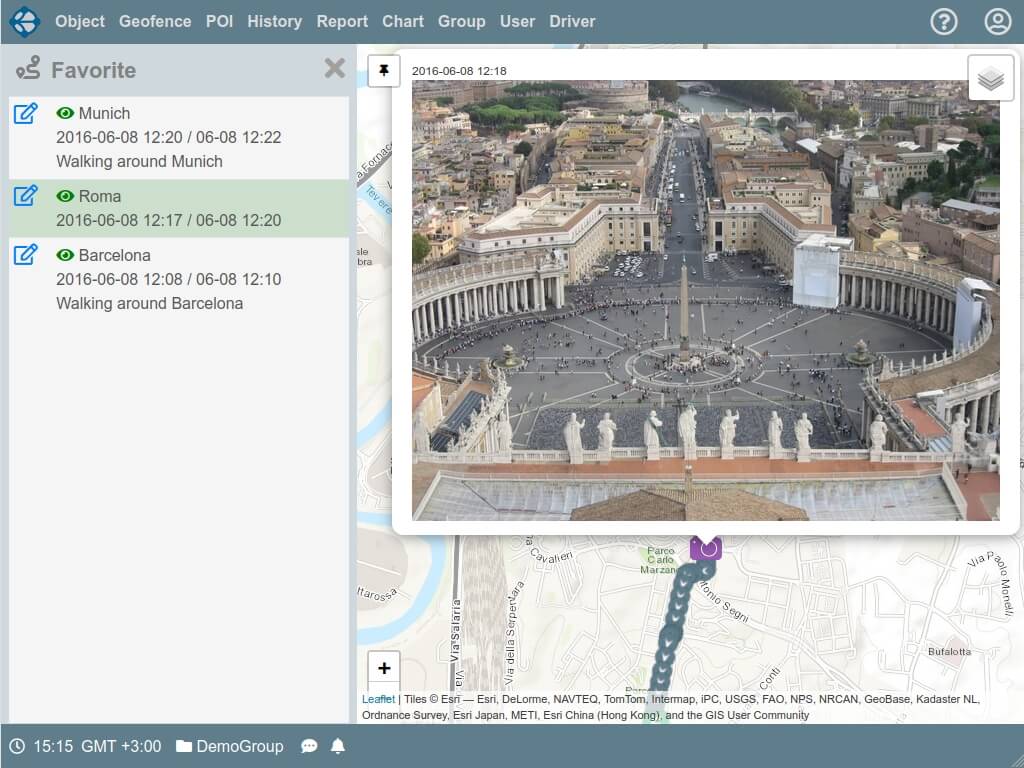This screenshot has width=1024, height=768.
Task: Open the user account profile icon
Action: tap(997, 21)
